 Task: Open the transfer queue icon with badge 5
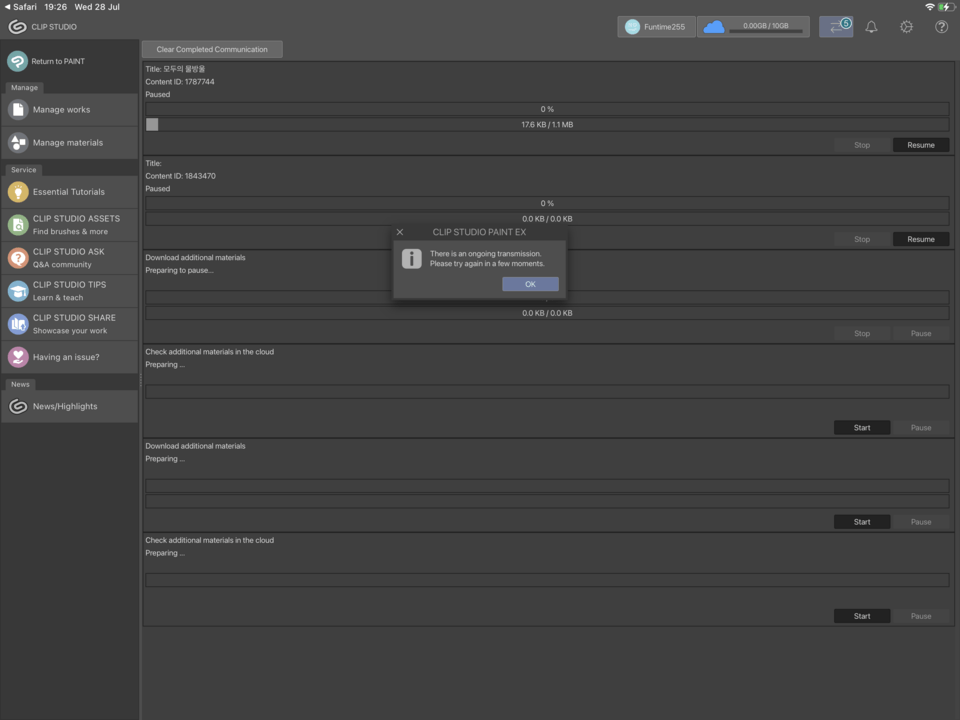click(836, 26)
